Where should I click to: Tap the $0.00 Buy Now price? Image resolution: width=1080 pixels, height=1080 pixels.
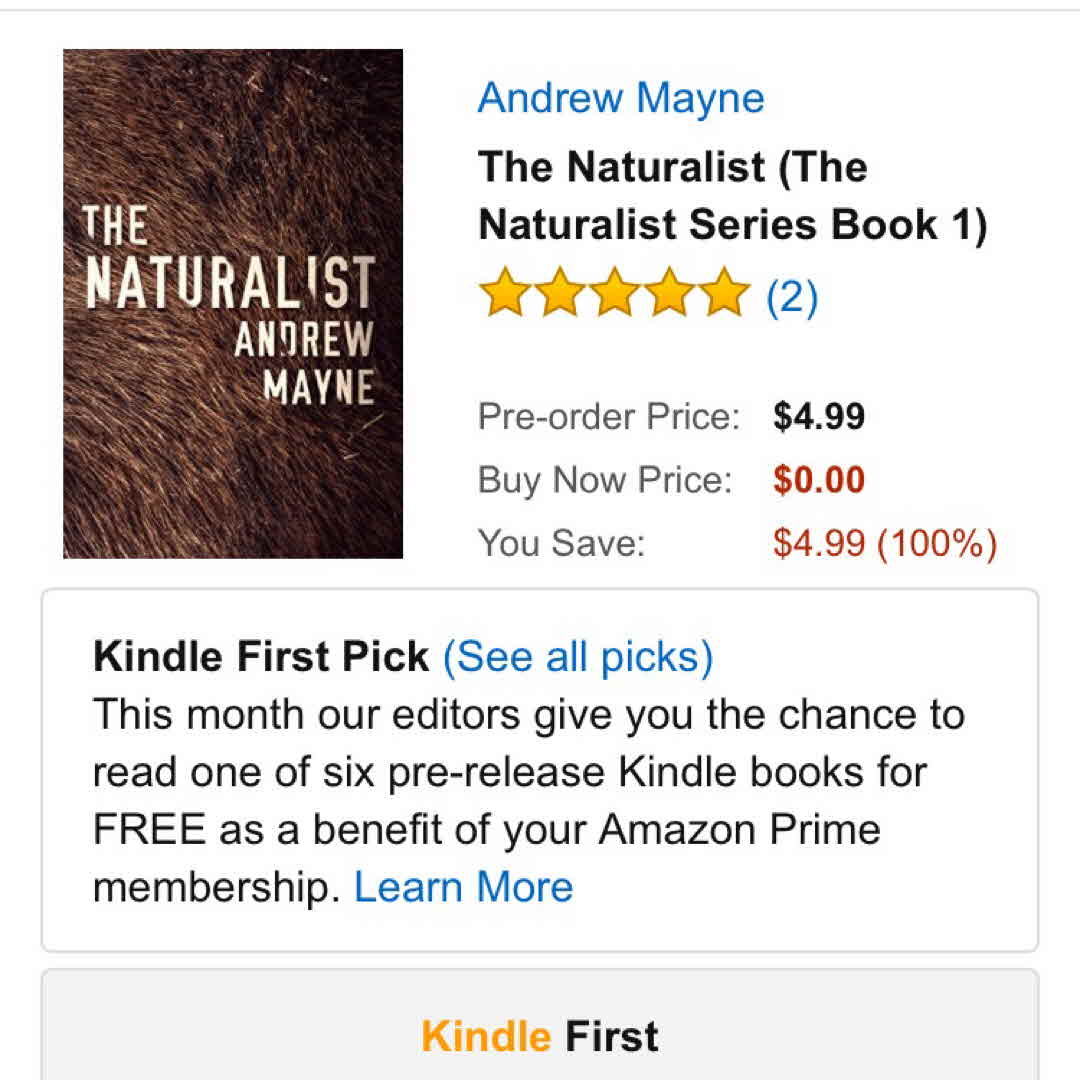click(819, 480)
